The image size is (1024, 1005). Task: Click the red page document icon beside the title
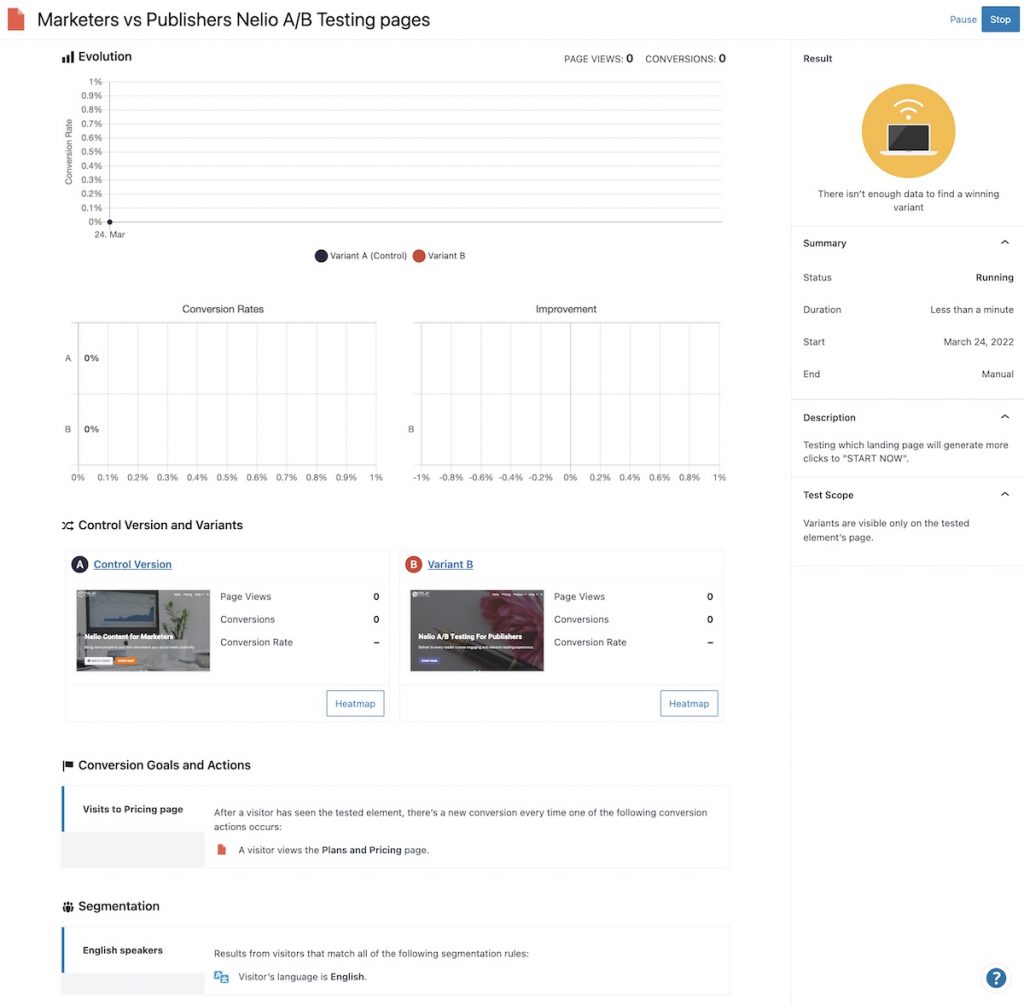click(16, 20)
